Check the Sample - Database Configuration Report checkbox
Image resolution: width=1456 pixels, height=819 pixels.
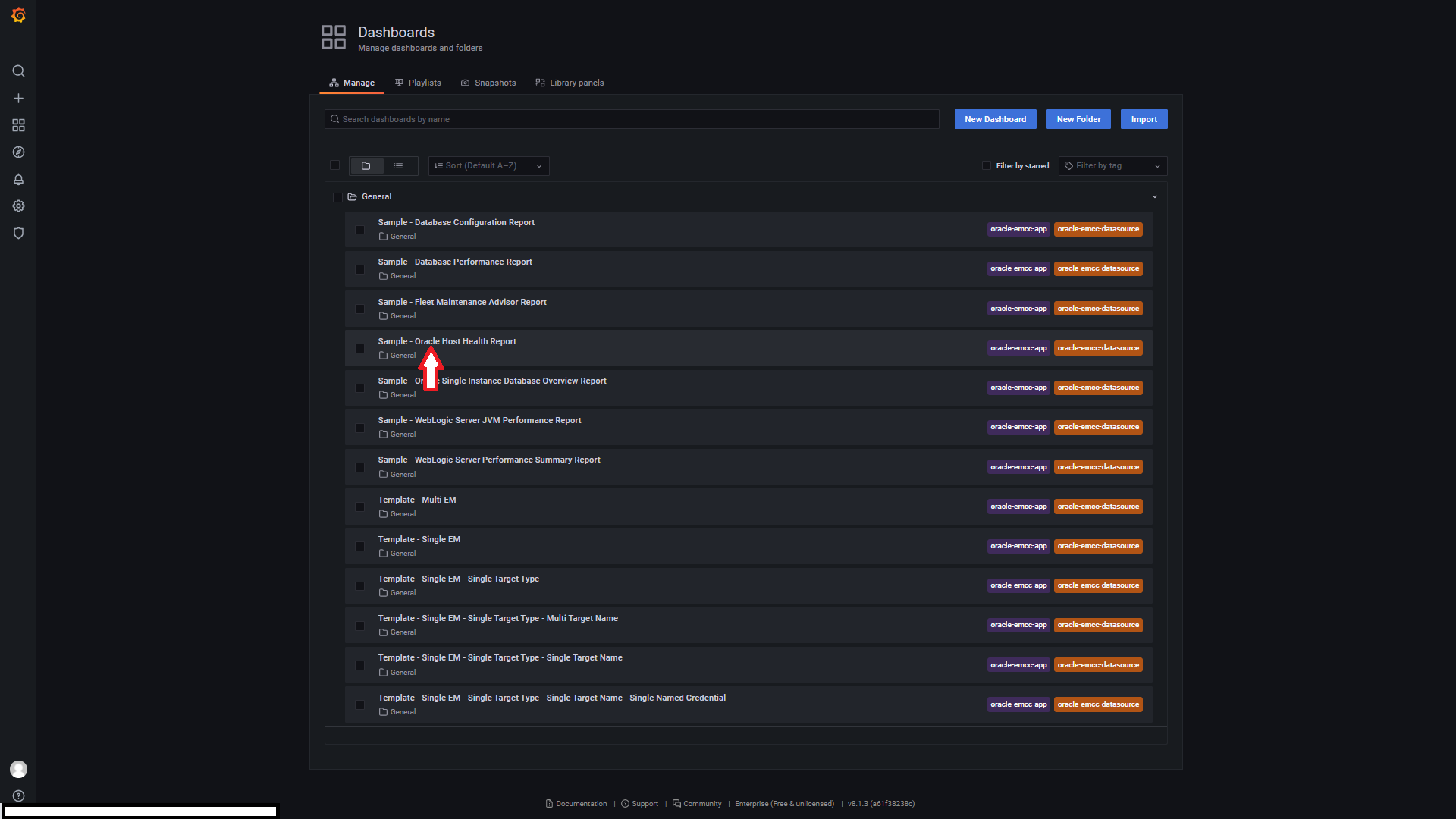tap(359, 230)
